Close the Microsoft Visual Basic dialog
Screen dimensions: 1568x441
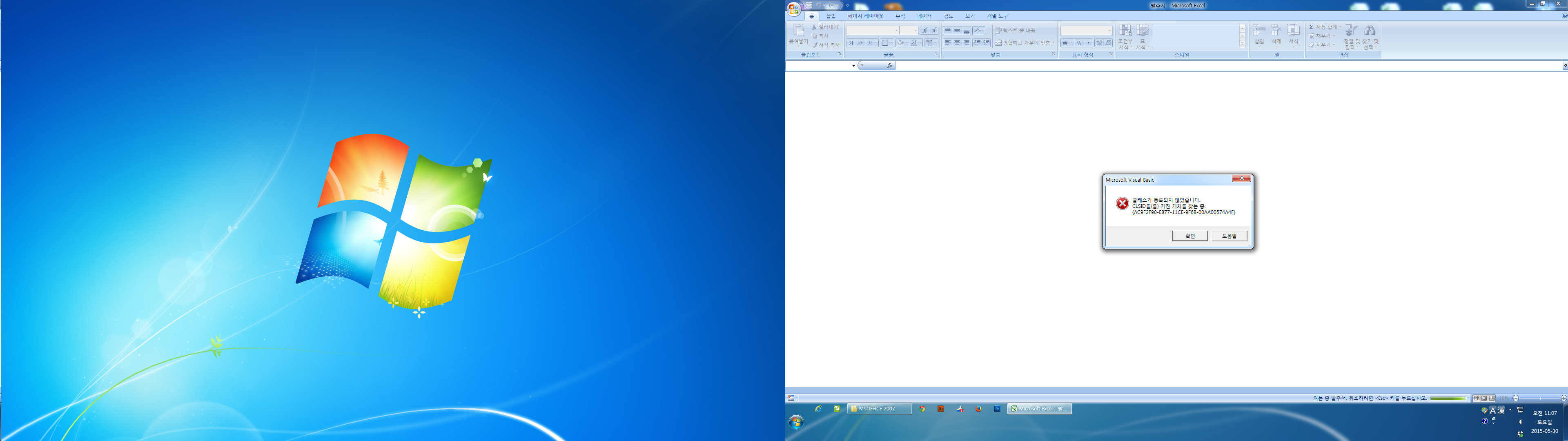[x=1241, y=178]
